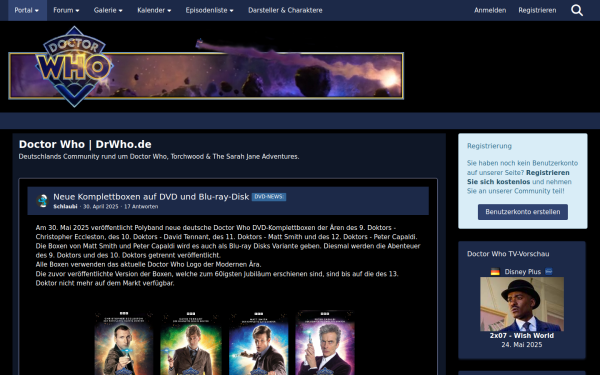Click the '24. Mai 2025' air date
The height and width of the screenshot is (375, 600).
click(x=522, y=345)
